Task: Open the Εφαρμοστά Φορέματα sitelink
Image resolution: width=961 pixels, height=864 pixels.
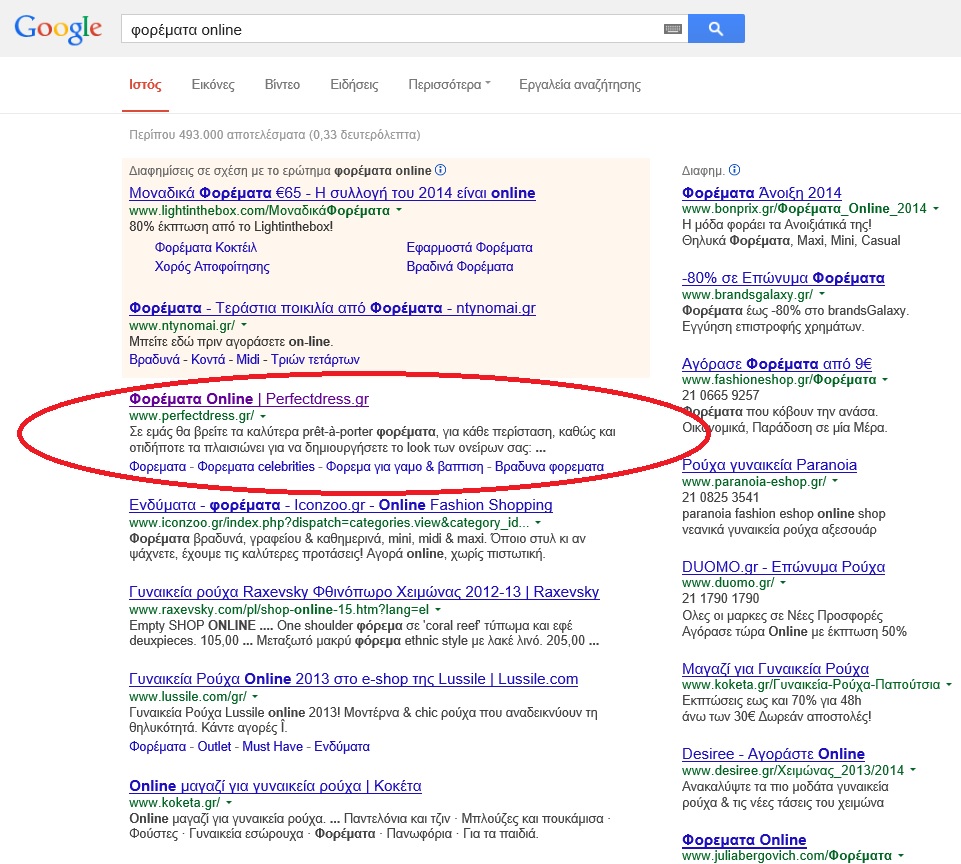Action: tap(469, 248)
